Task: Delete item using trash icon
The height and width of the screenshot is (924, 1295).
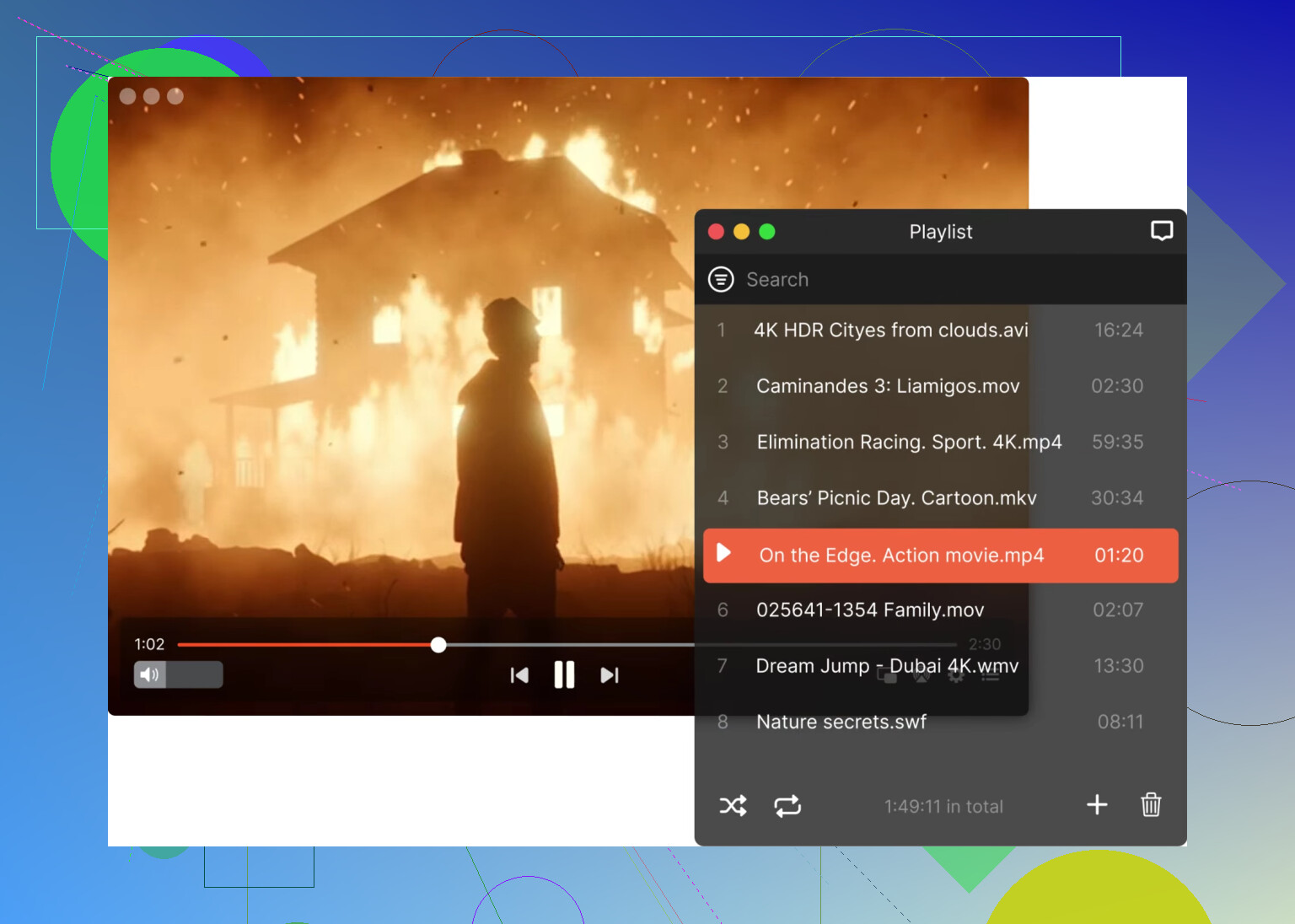Action: (1151, 805)
